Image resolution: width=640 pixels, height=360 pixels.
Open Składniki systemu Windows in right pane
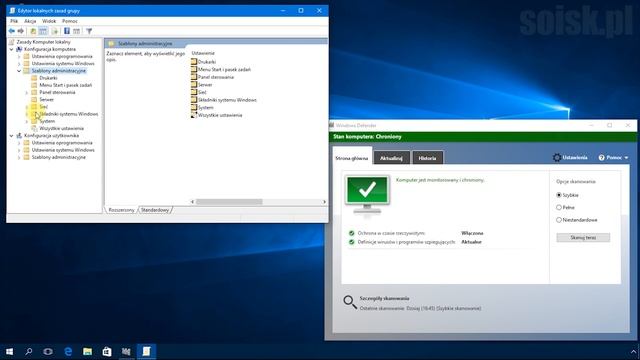tap(227, 100)
